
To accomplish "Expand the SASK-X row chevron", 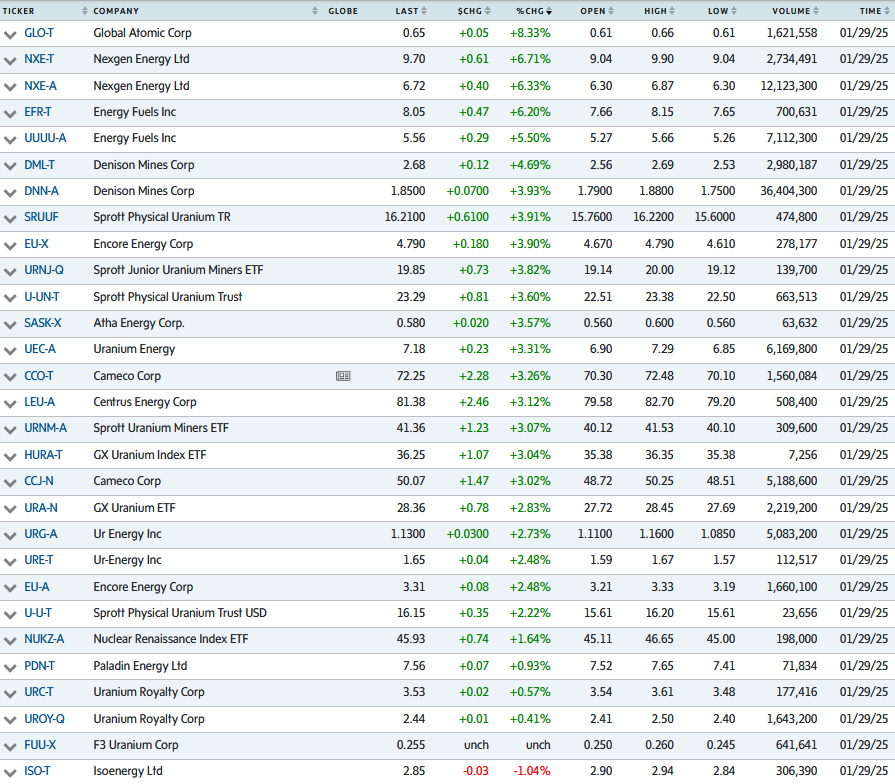I will 10,324.
